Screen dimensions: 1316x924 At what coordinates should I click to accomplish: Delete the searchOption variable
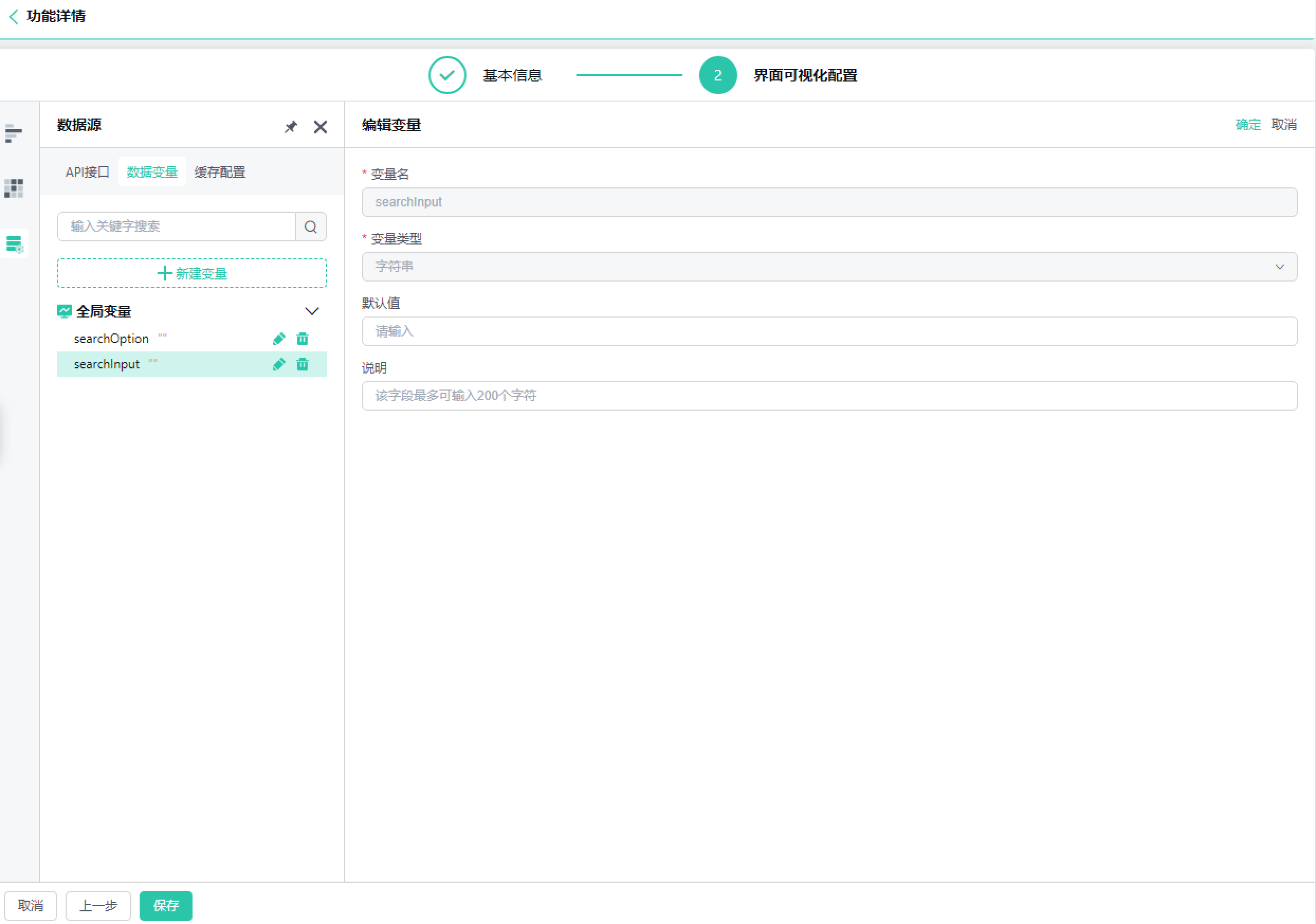pyautogui.click(x=303, y=339)
